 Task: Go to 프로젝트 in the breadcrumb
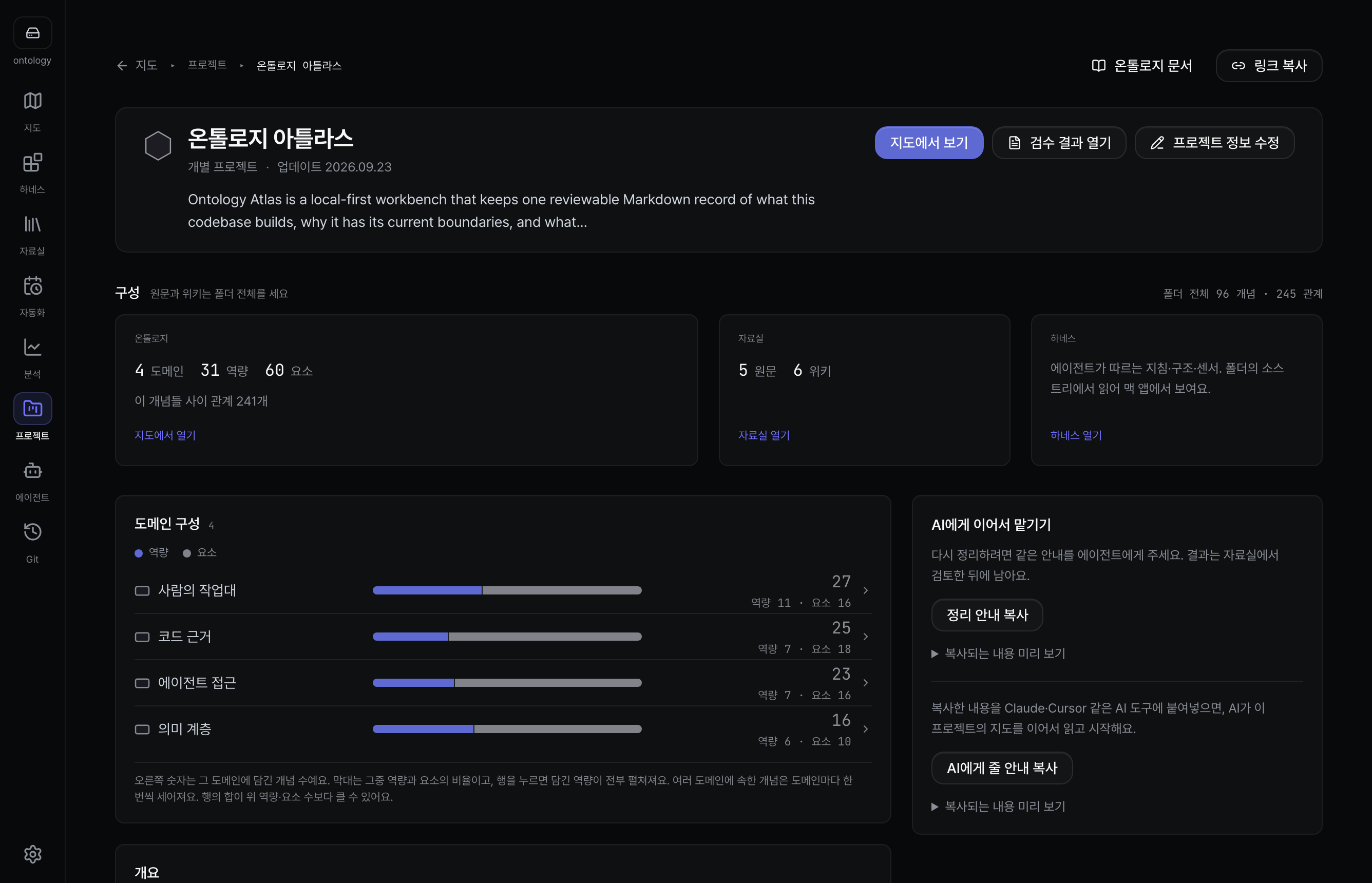point(207,65)
